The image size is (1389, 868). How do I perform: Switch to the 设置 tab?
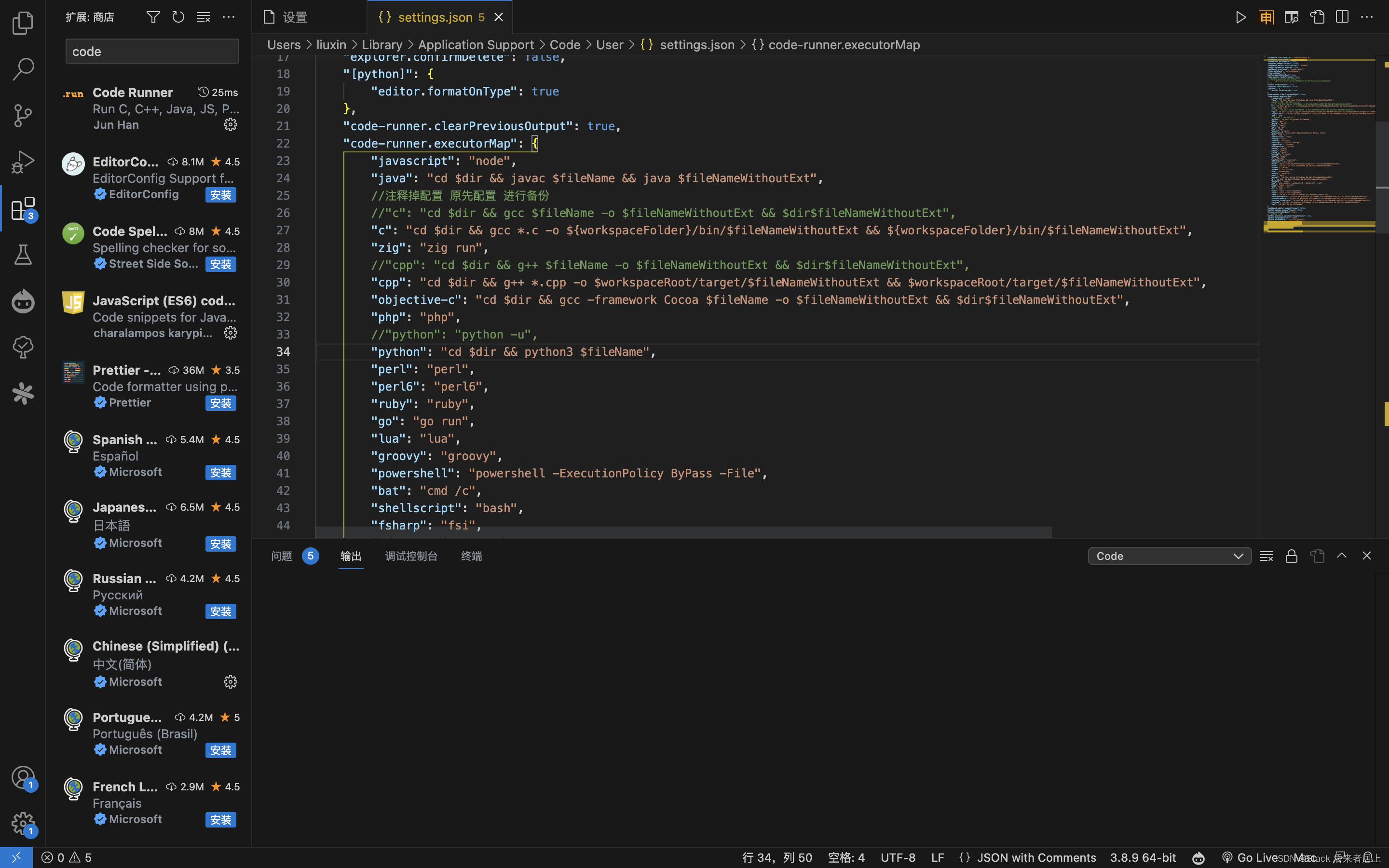309,17
